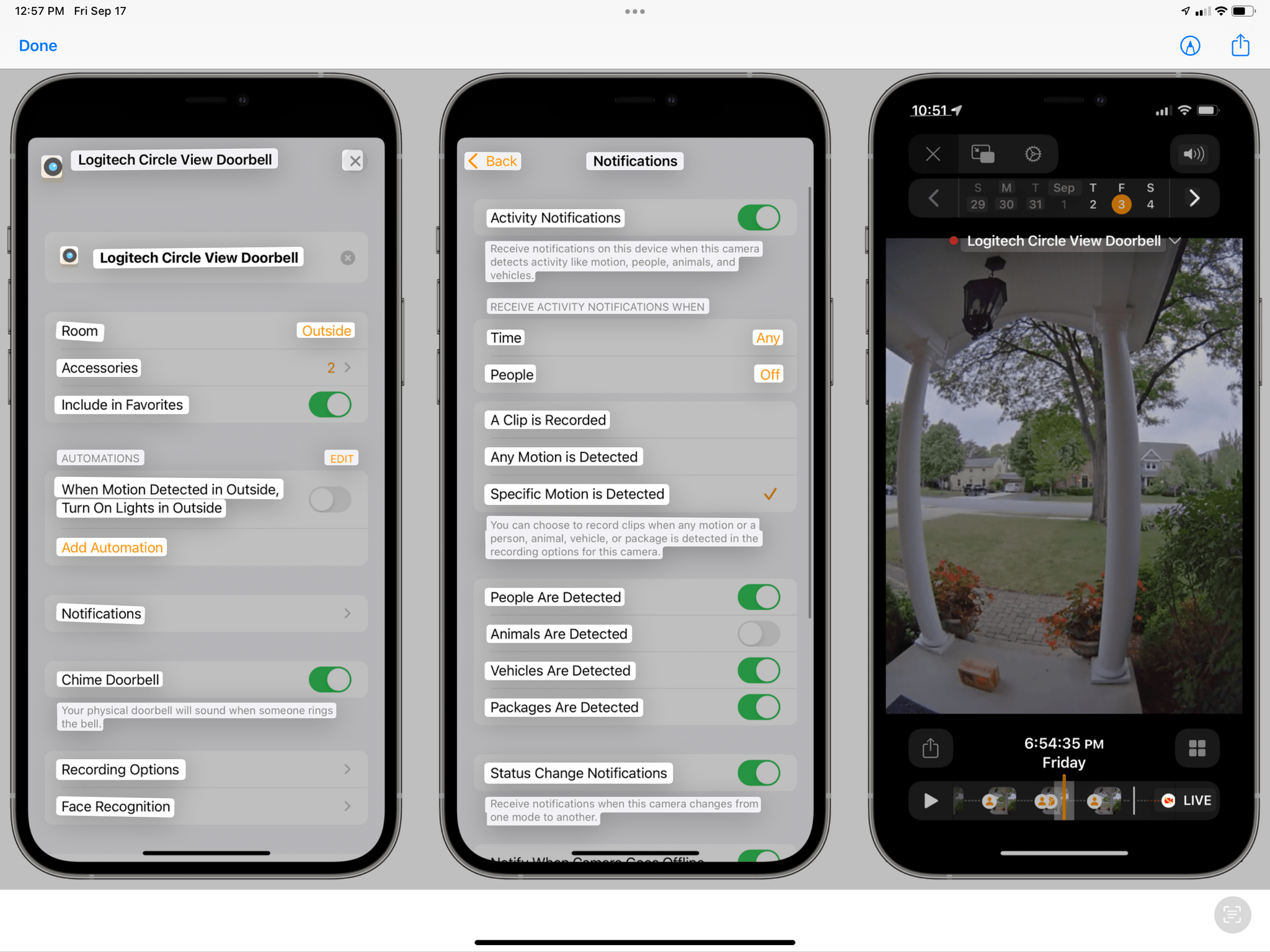
Task: Expand the Face Recognition settings row
Action: click(x=205, y=806)
